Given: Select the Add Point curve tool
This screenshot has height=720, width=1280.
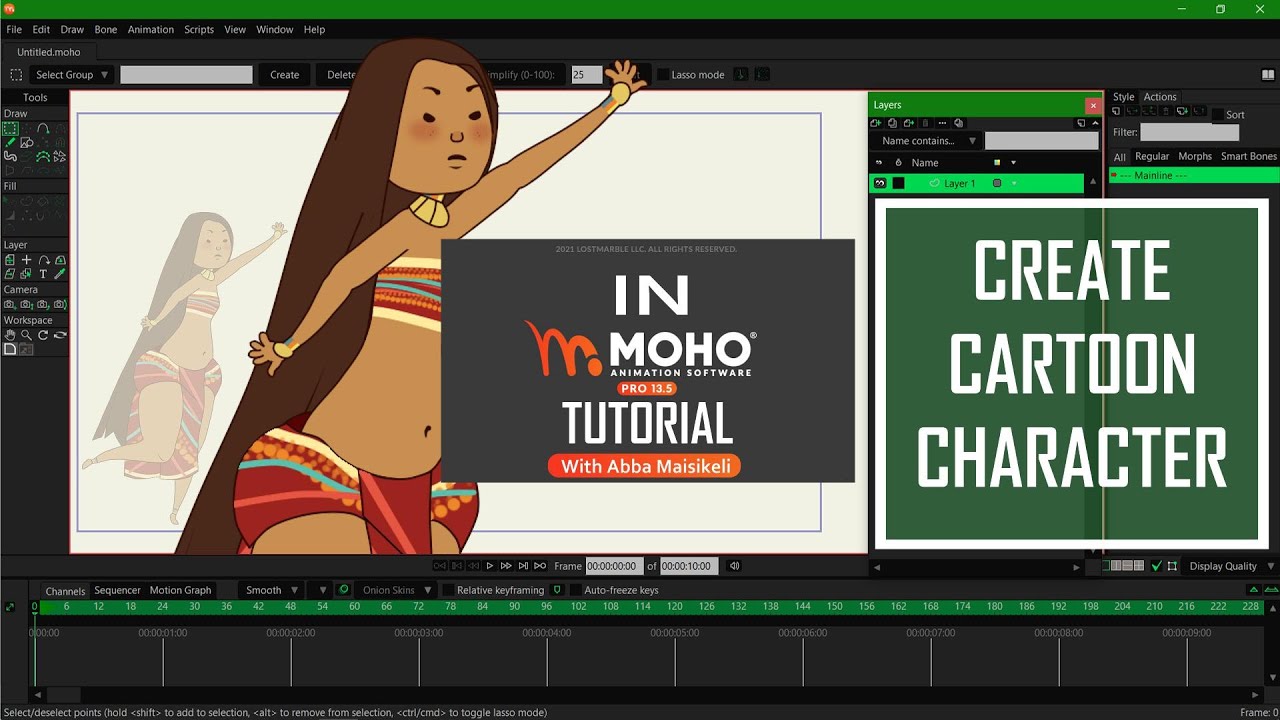Looking at the screenshot, I should 43,129.
